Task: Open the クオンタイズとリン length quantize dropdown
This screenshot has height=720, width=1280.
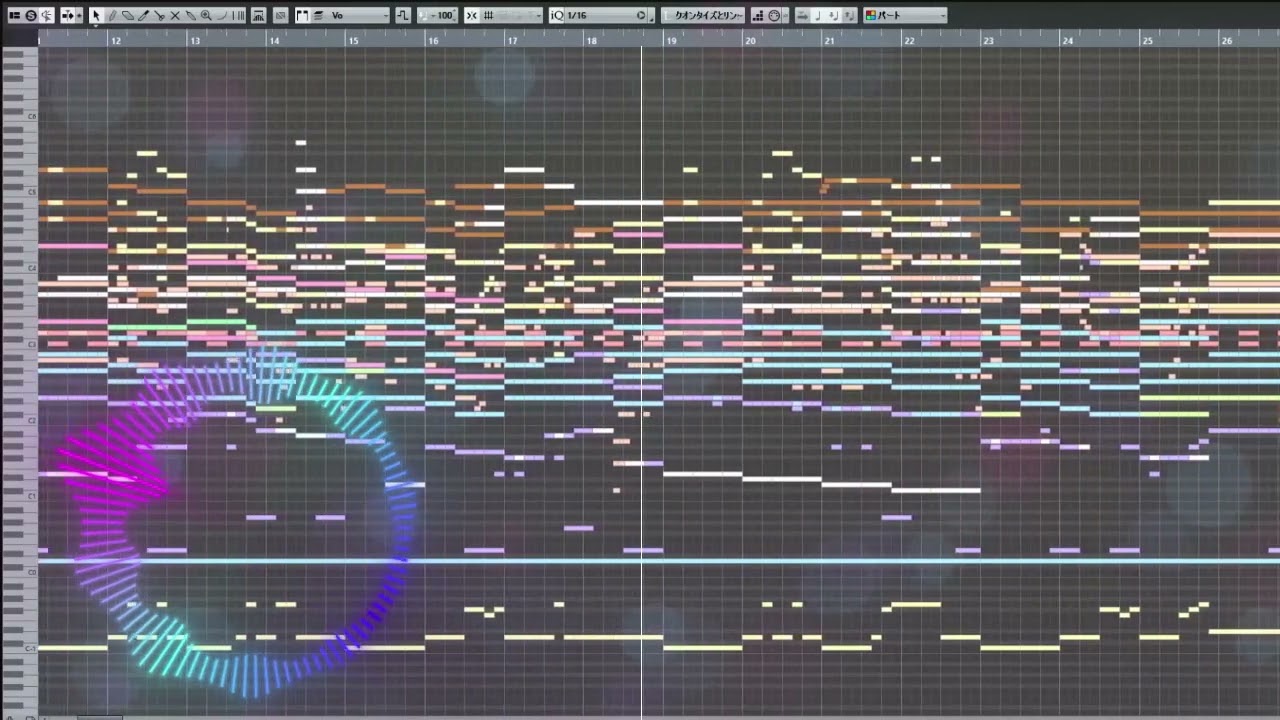Action: point(703,15)
